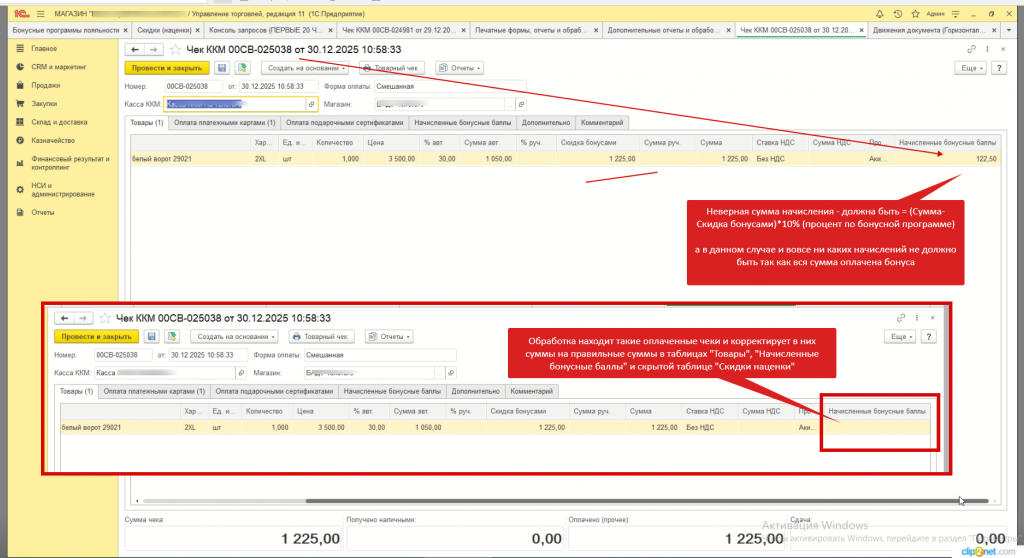Switch to Товары (1) tab

(x=146, y=123)
